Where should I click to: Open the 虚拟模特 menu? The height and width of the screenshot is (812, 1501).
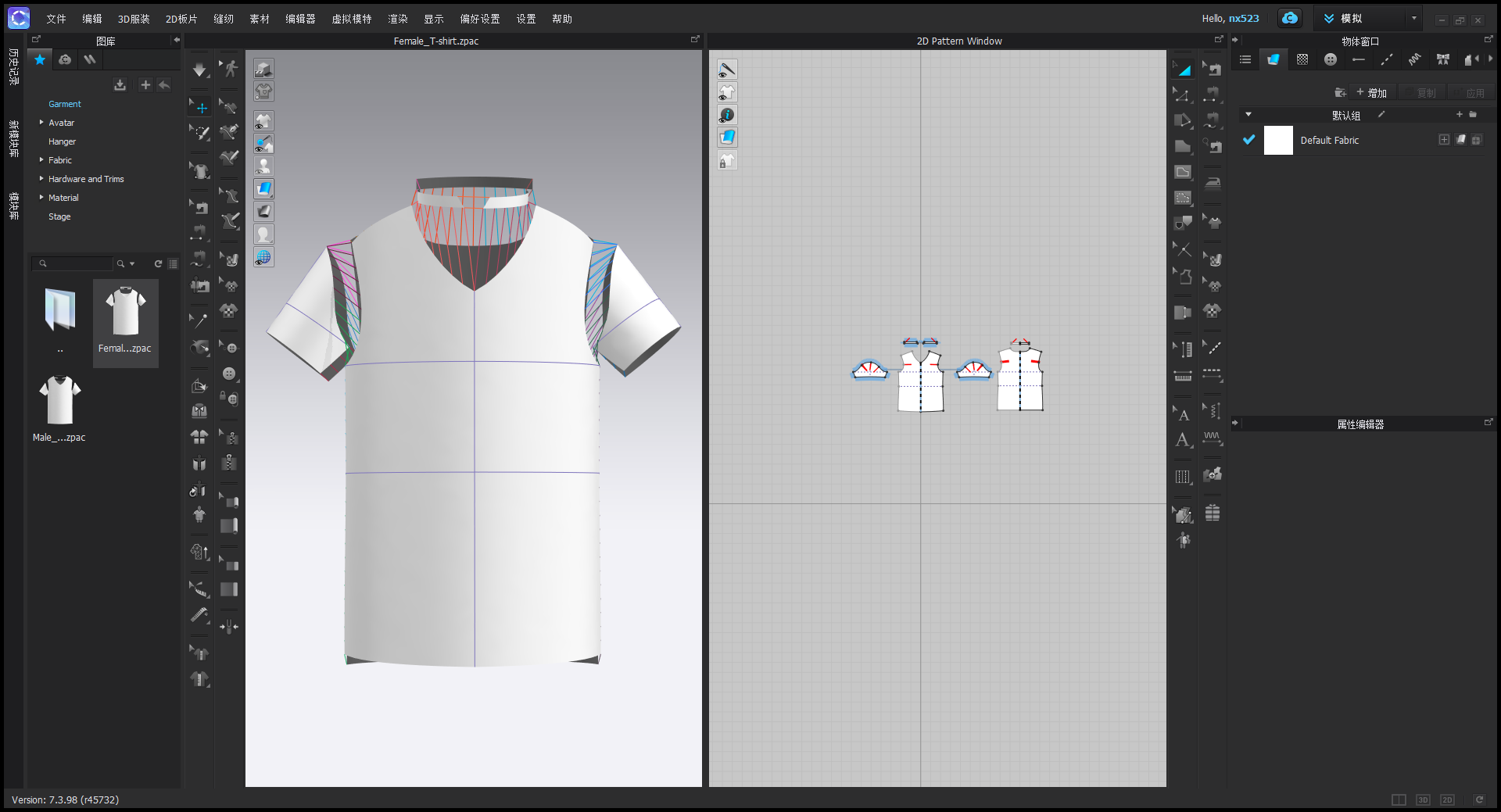pos(352,19)
